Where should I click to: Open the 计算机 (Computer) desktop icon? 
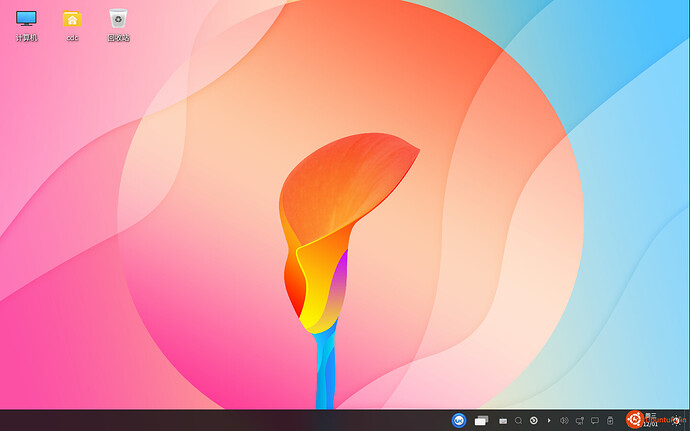point(26,20)
